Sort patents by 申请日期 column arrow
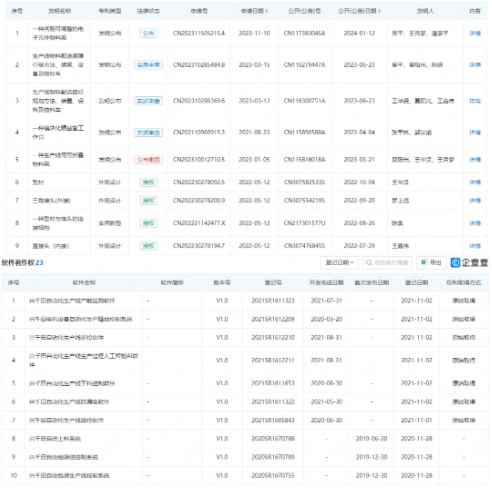This screenshot has width=492, height=489. (267, 11)
